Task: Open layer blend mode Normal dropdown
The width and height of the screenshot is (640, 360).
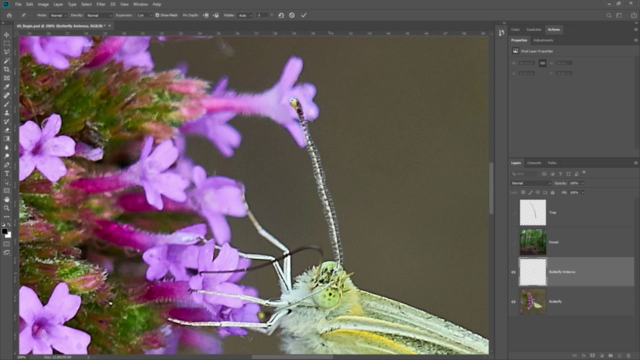Action: click(531, 183)
